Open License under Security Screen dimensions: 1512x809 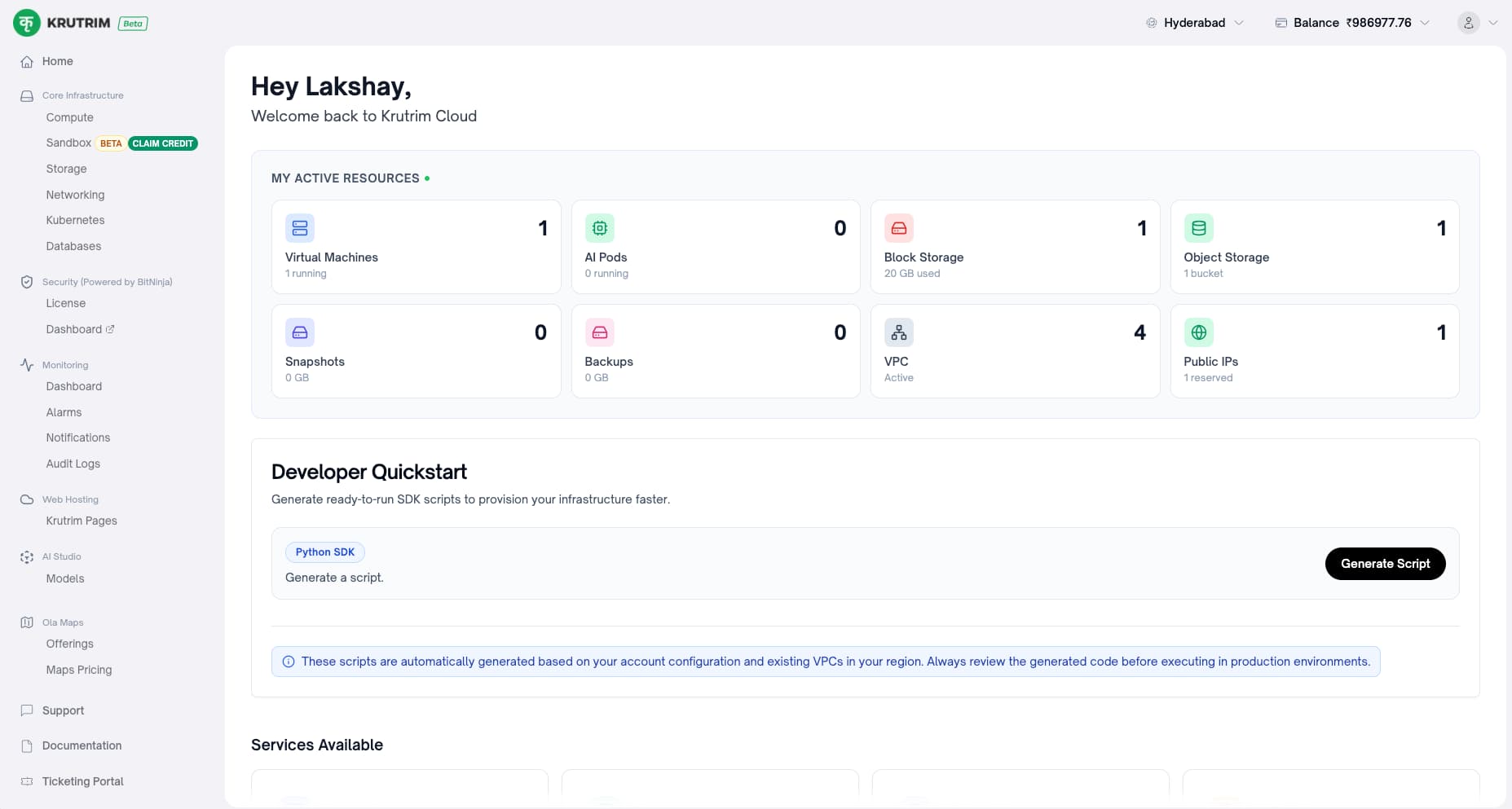click(x=66, y=303)
